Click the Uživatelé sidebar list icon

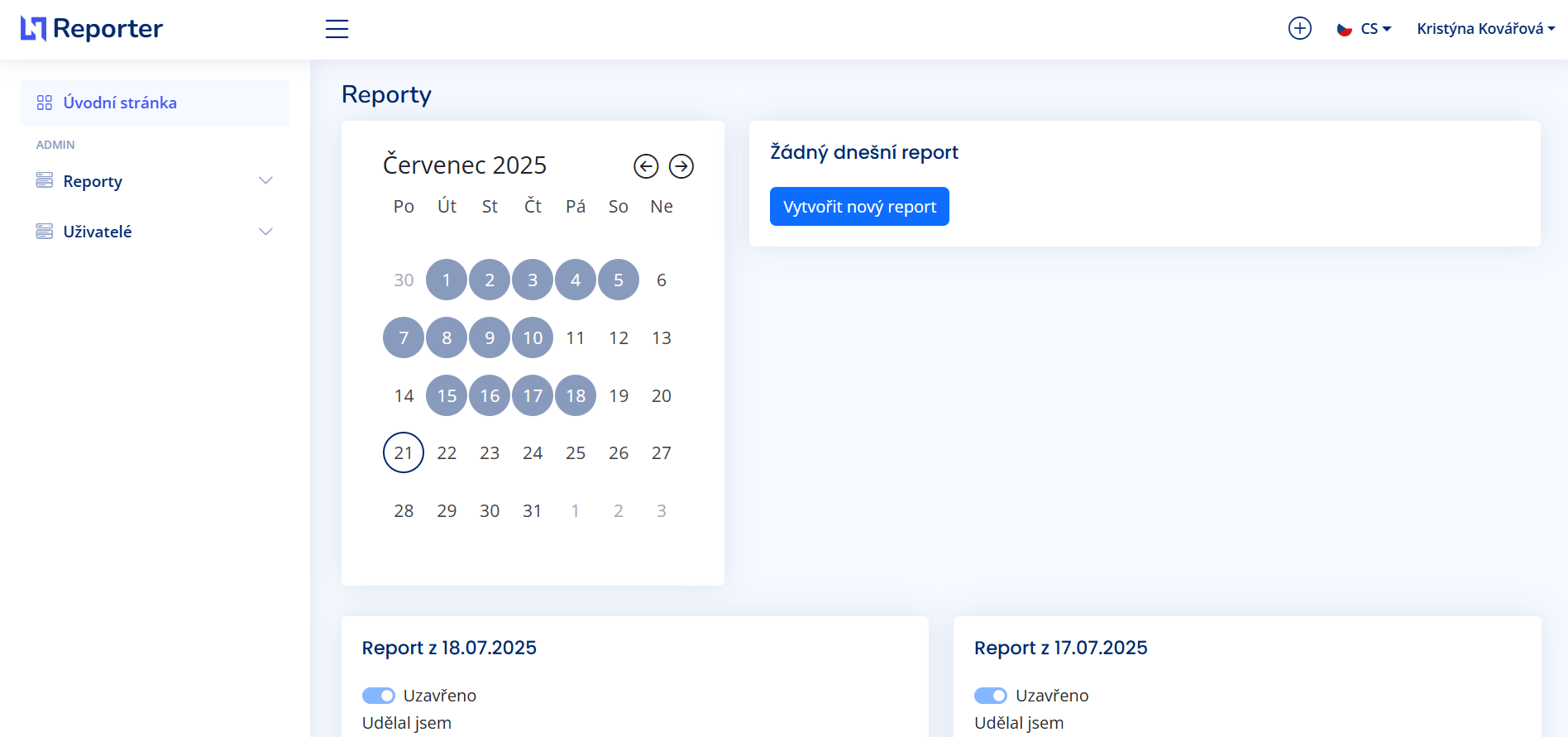click(45, 232)
